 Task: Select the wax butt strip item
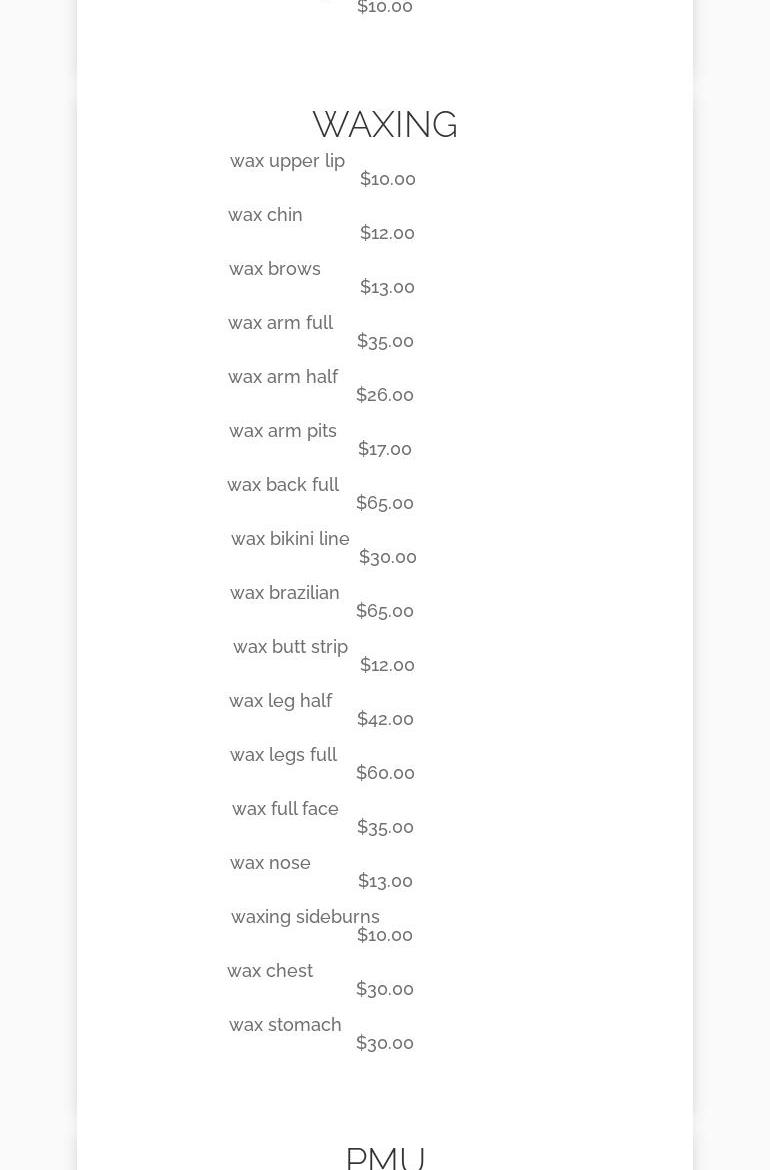click(290, 647)
